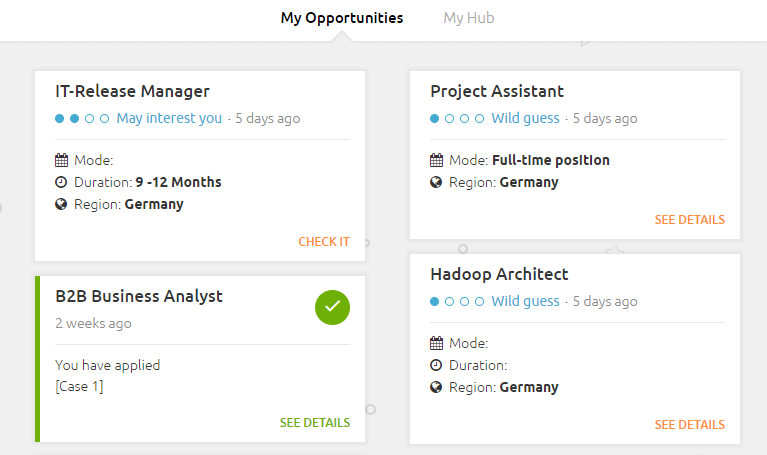Screen dimensions: 767x455
Task: Click clock Duration icon in Hadoop Architect card
Action: 436,365
